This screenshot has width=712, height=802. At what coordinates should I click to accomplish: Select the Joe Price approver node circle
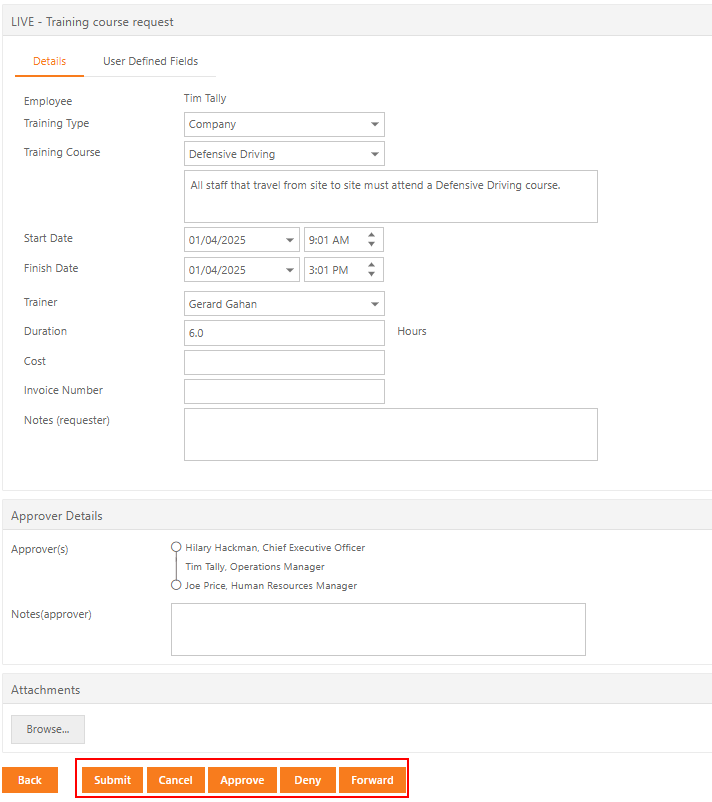click(x=176, y=585)
